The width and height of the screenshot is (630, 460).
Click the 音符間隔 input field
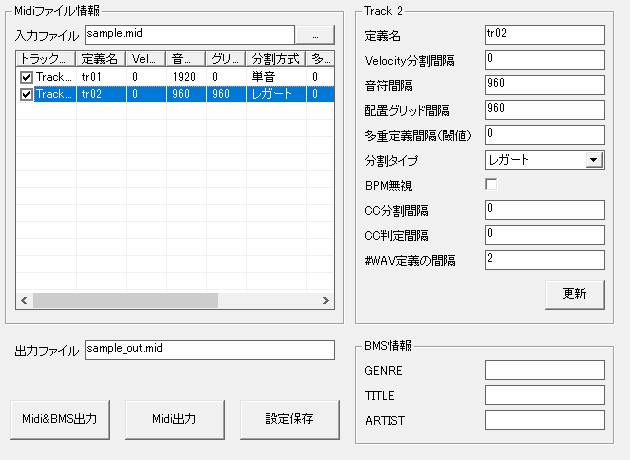pos(544,85)
